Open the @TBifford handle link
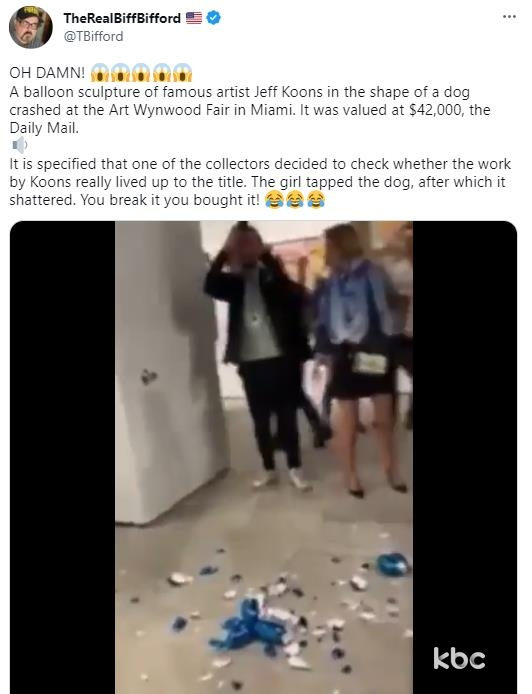532x694 pixels. click(x=93, y=36)
